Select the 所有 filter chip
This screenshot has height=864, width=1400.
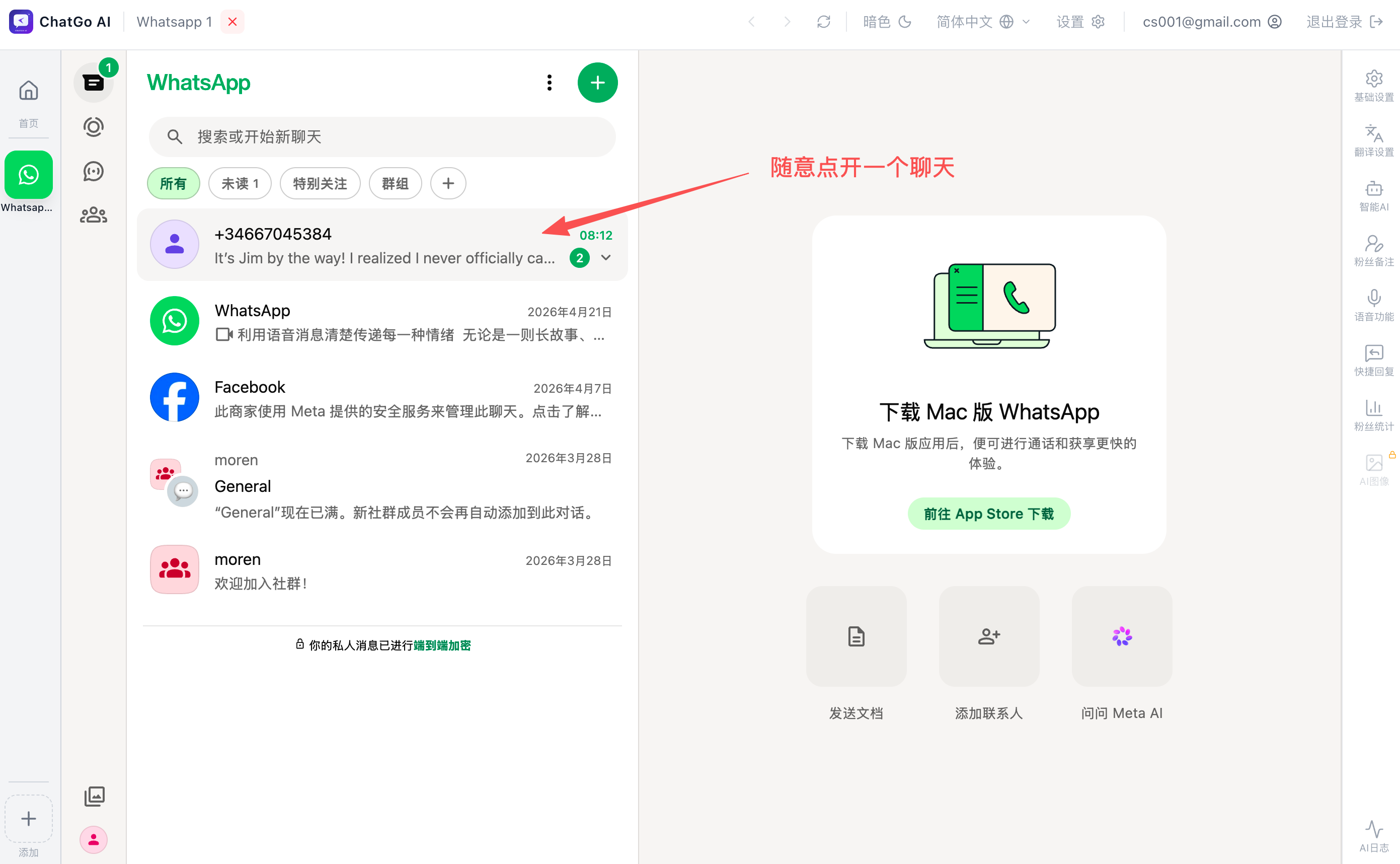pos(174,183)
